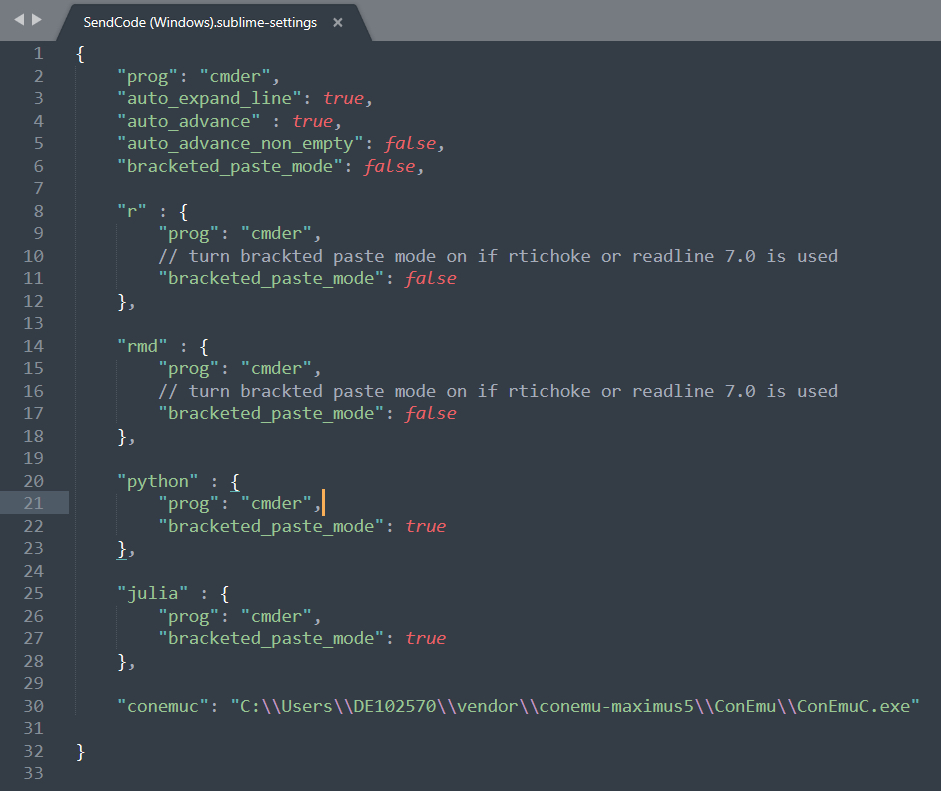Screen dimensions: 941x791
Task: Click line number 30 in the gutter
Action: click(x=32, y=706)
